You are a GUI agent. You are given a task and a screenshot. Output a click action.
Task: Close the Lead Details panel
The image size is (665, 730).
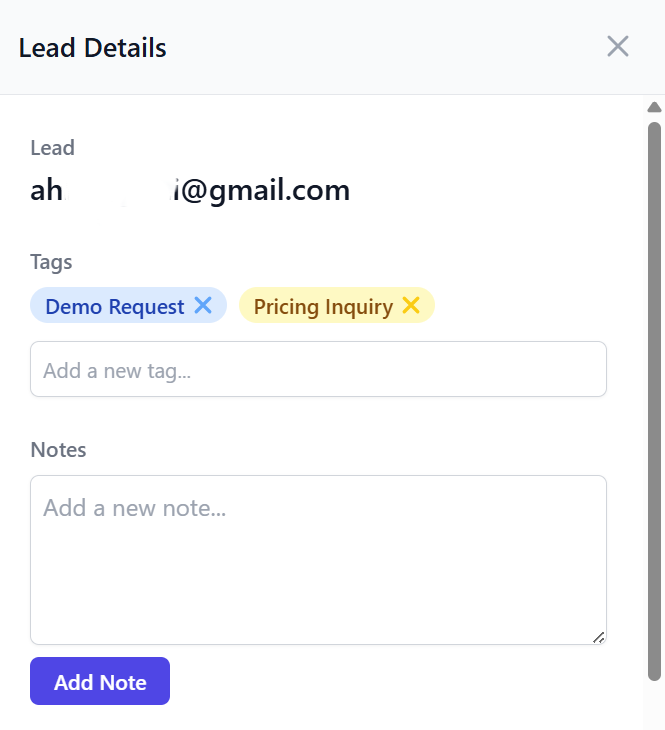[x=618, y=46]
